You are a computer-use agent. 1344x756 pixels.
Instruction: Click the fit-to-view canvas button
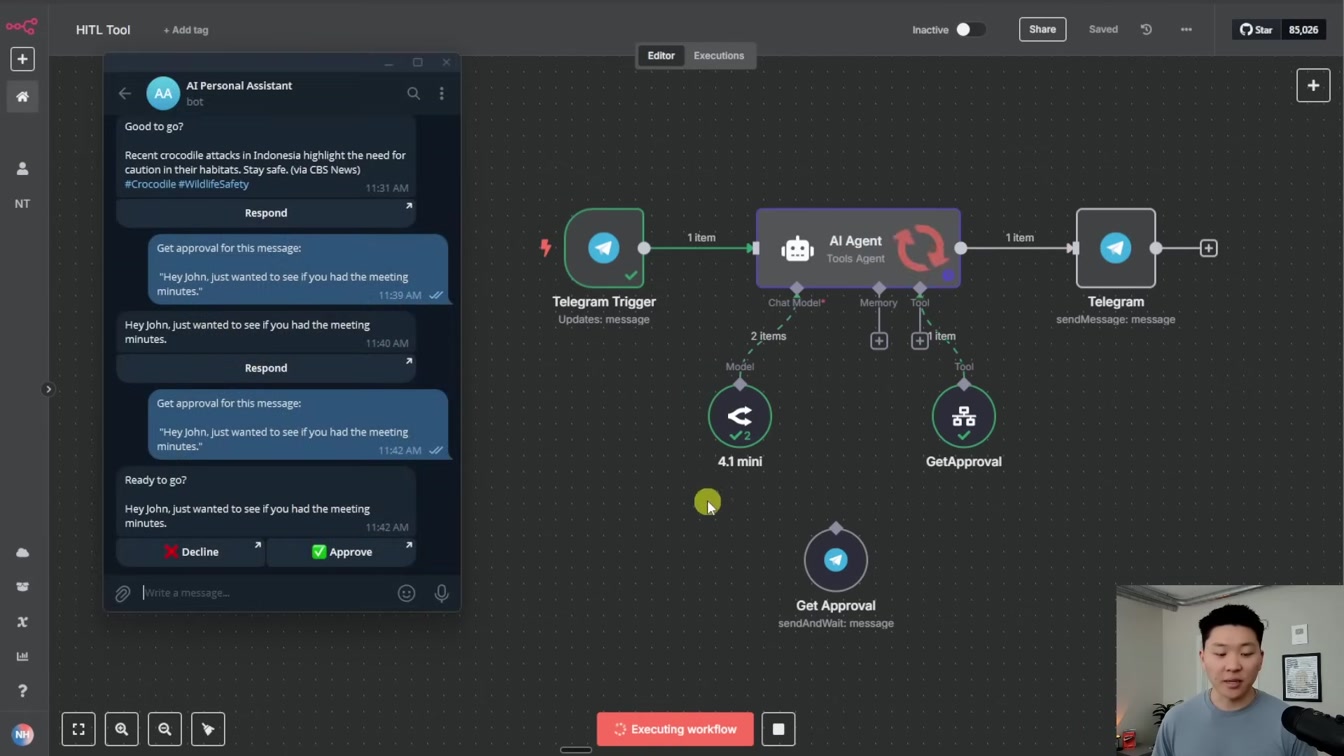78,729
